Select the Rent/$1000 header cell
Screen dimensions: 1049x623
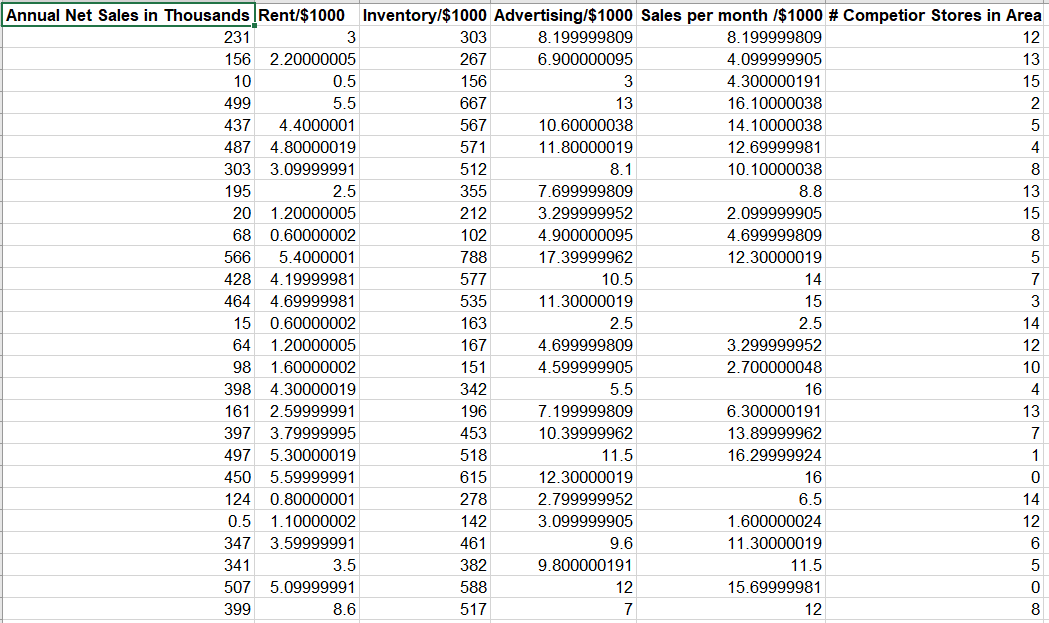[x=306, y=15]
